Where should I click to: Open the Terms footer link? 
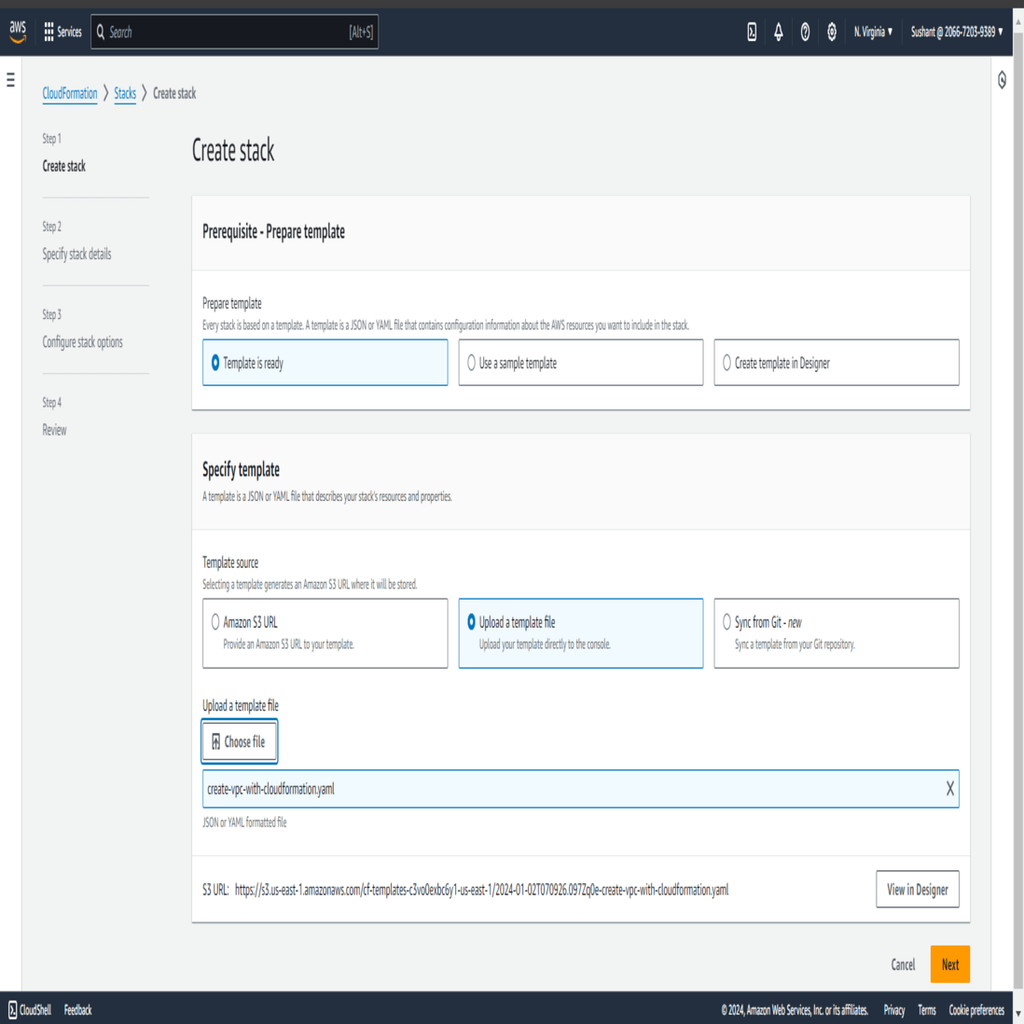[x=927, y=1010]
